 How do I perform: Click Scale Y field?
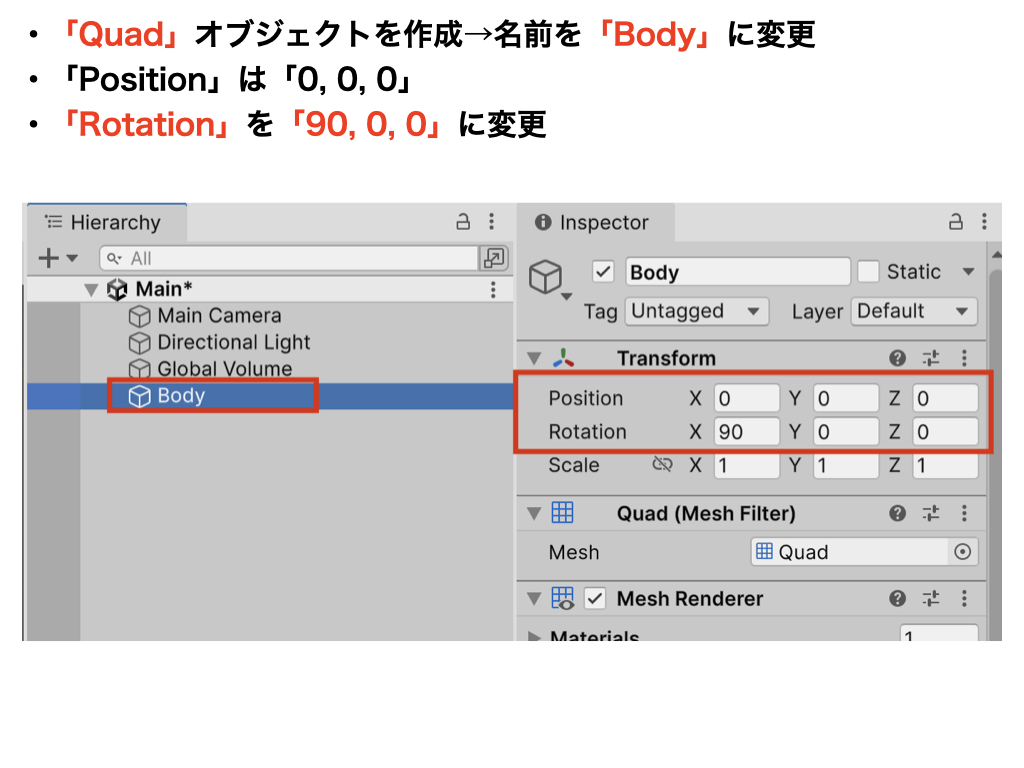click(x=846, y=465)
